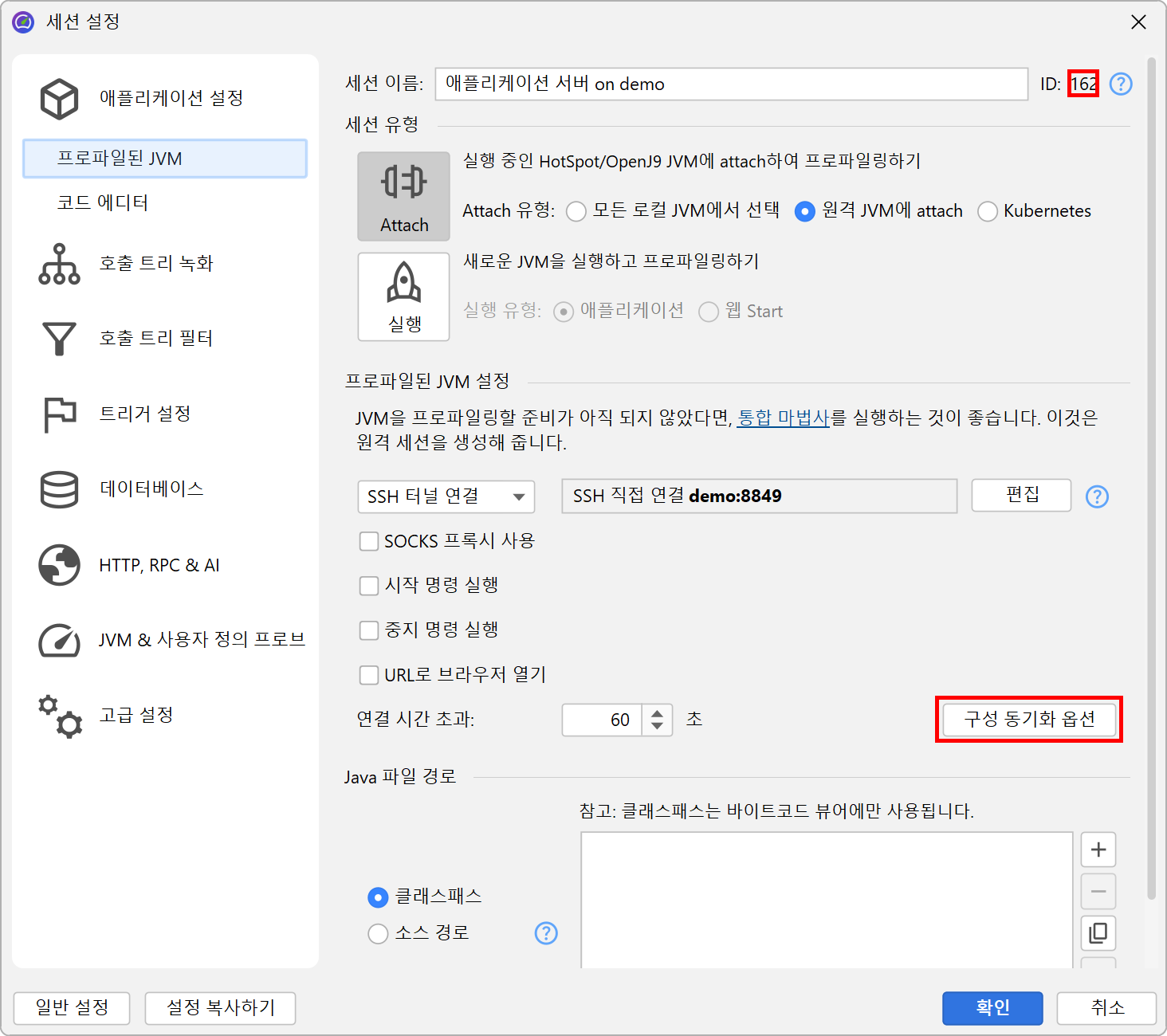Click the HTTP, RPC & AI globe icon
Image resolution: width=1167 pixels, height=1036 pixels.
tap(60, 565)
